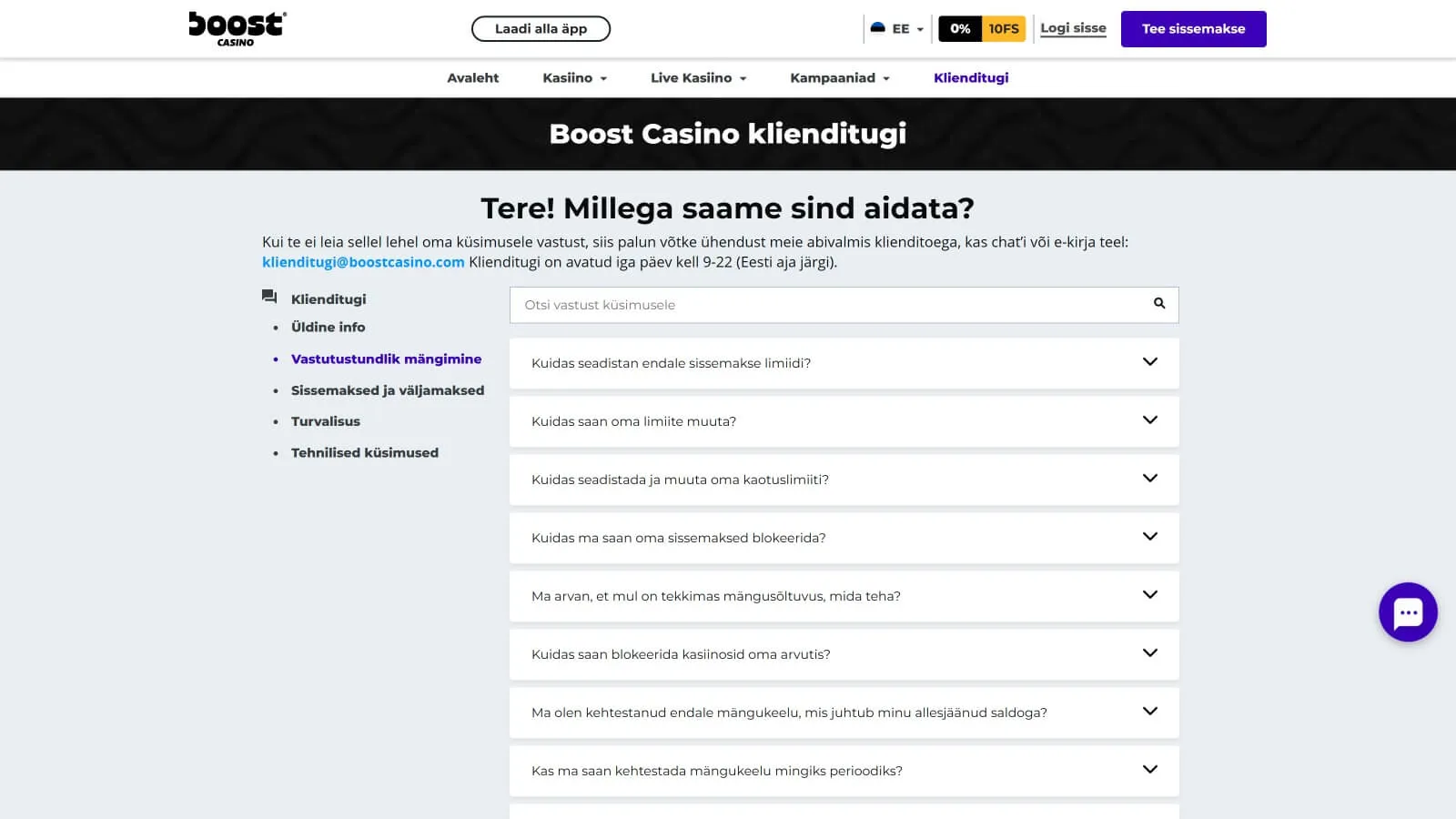Click the Logi sisse link
This screenshot has width=1456, height=819.
1073,28
